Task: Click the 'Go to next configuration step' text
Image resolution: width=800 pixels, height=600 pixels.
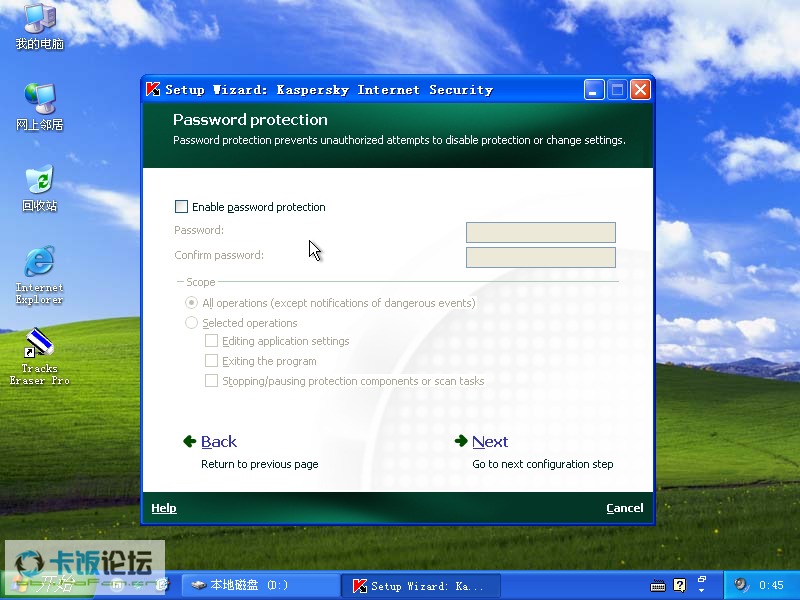Action: click(x=543, y=464)
